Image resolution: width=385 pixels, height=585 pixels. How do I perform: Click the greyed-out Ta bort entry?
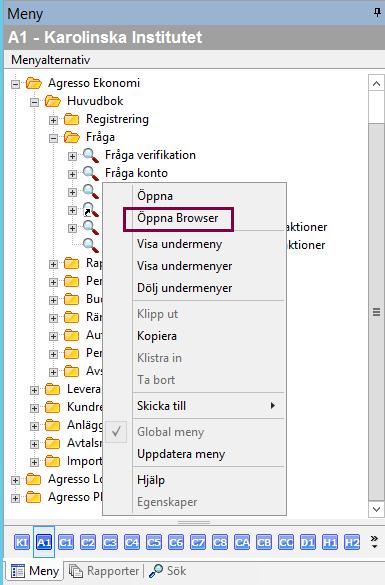coord(156,380)
